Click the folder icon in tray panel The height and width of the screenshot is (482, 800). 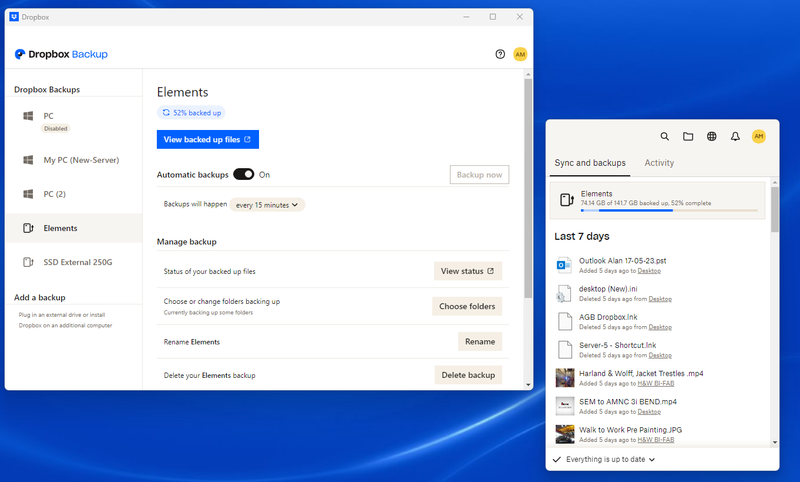click(x=688, y=136)
